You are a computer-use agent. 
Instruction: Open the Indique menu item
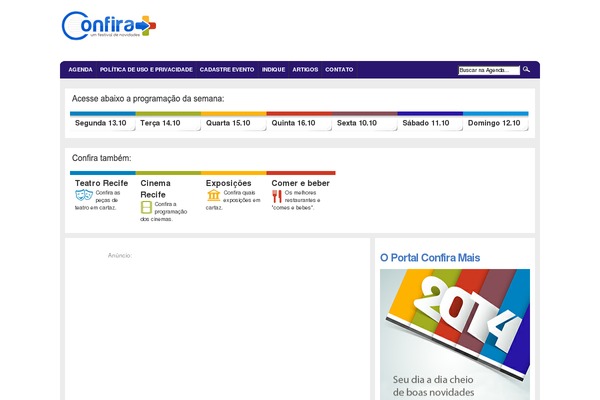(273, 70)
